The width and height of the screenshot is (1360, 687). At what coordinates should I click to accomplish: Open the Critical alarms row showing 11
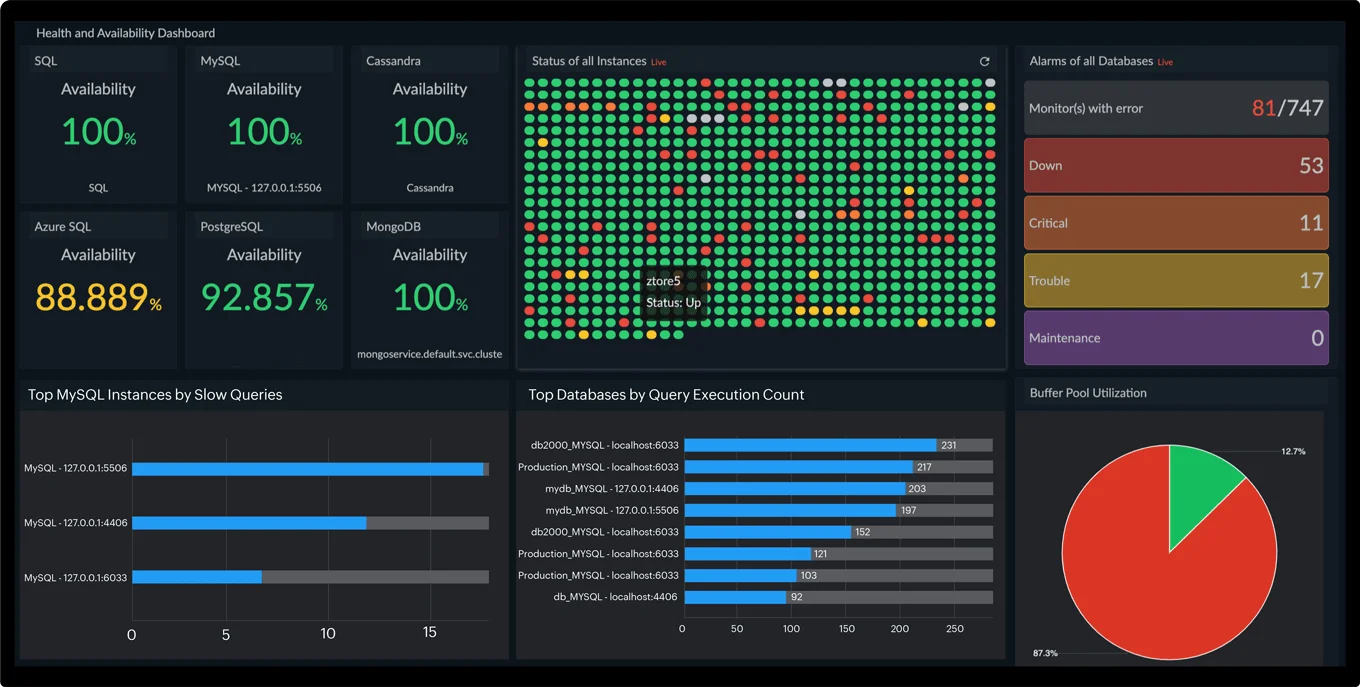pos(1176,222)
